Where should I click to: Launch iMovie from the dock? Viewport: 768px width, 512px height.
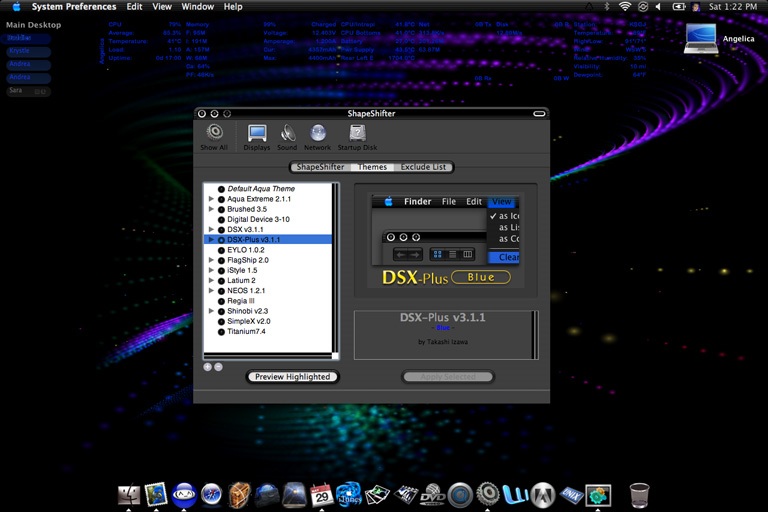406,495
